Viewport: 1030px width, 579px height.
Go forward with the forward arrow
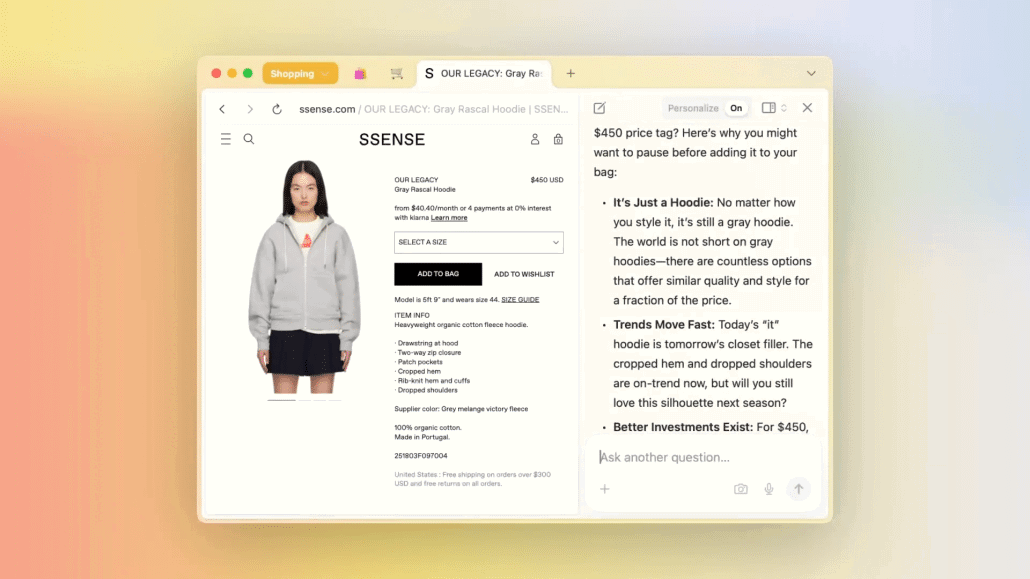[x=250, y=109]
